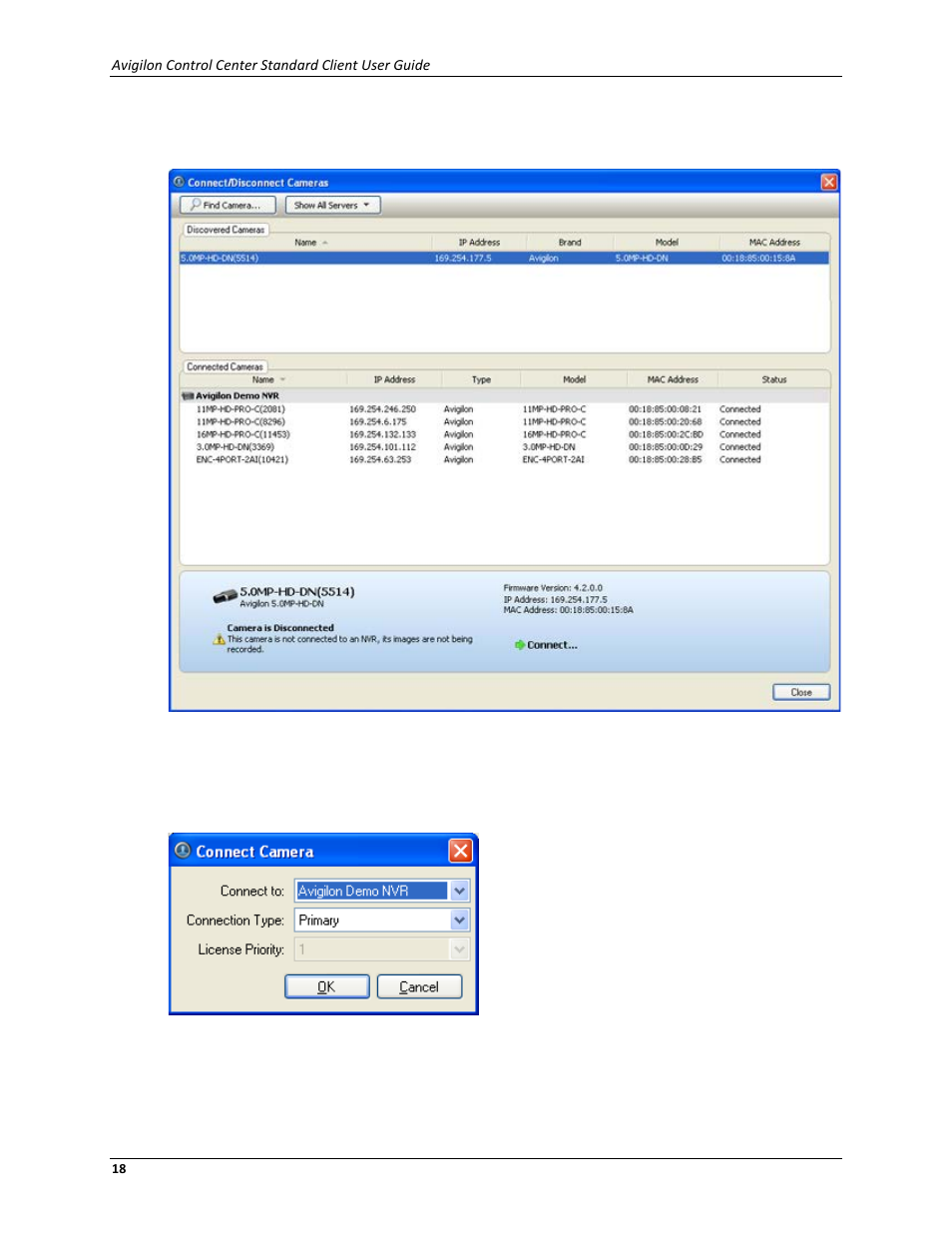Sort connected cameras by Type column
The width and height of the screenshot is (952, 1233).
point(481,380)
